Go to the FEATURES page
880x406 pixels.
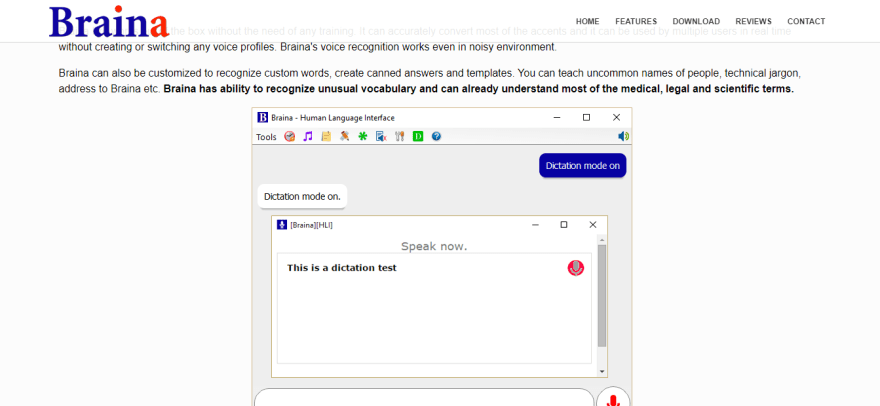point(636,21)
